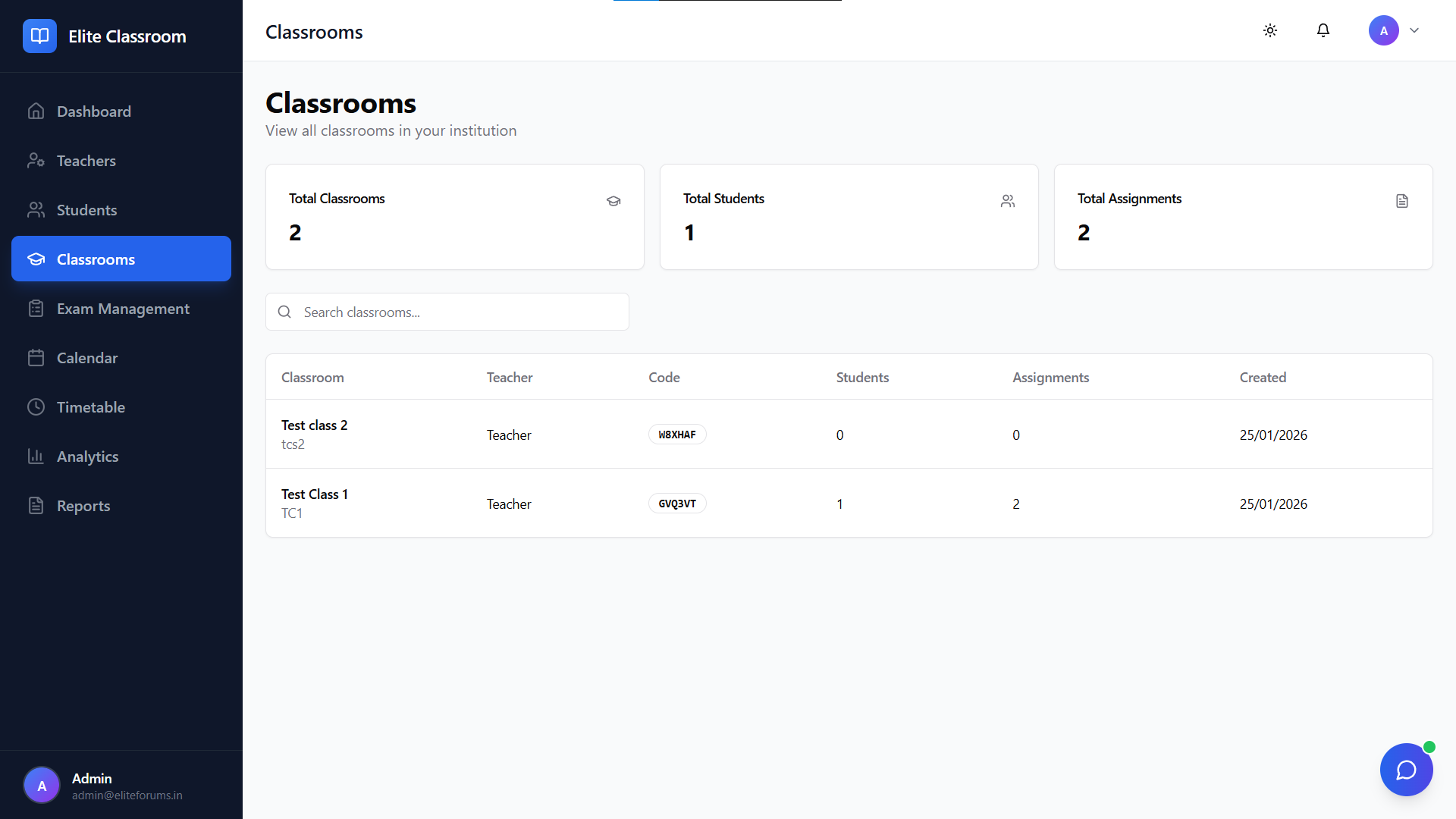Screen dimensions: 1456x819
Task: Click the purple avatar in top bar
Action: coord(1383,30)
